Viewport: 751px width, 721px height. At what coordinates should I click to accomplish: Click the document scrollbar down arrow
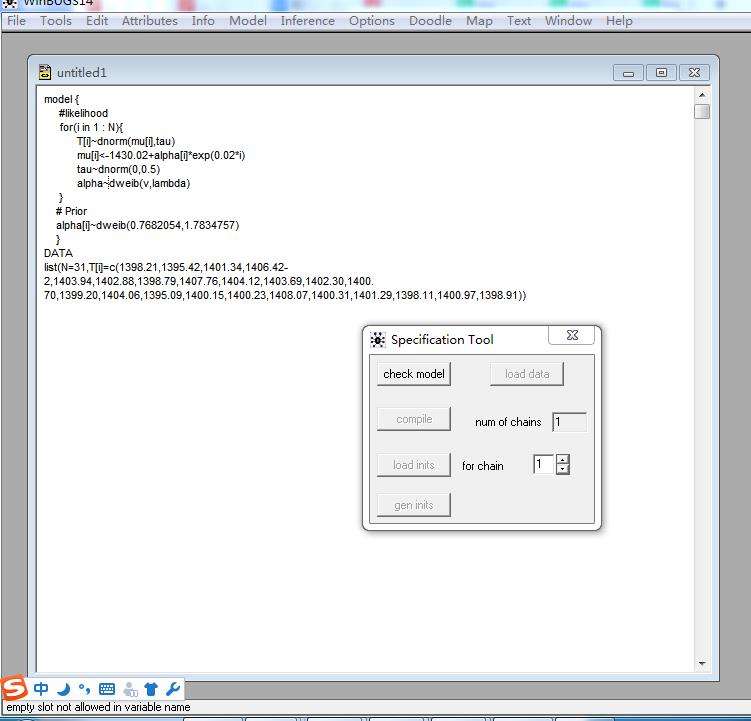pos(702,664)
